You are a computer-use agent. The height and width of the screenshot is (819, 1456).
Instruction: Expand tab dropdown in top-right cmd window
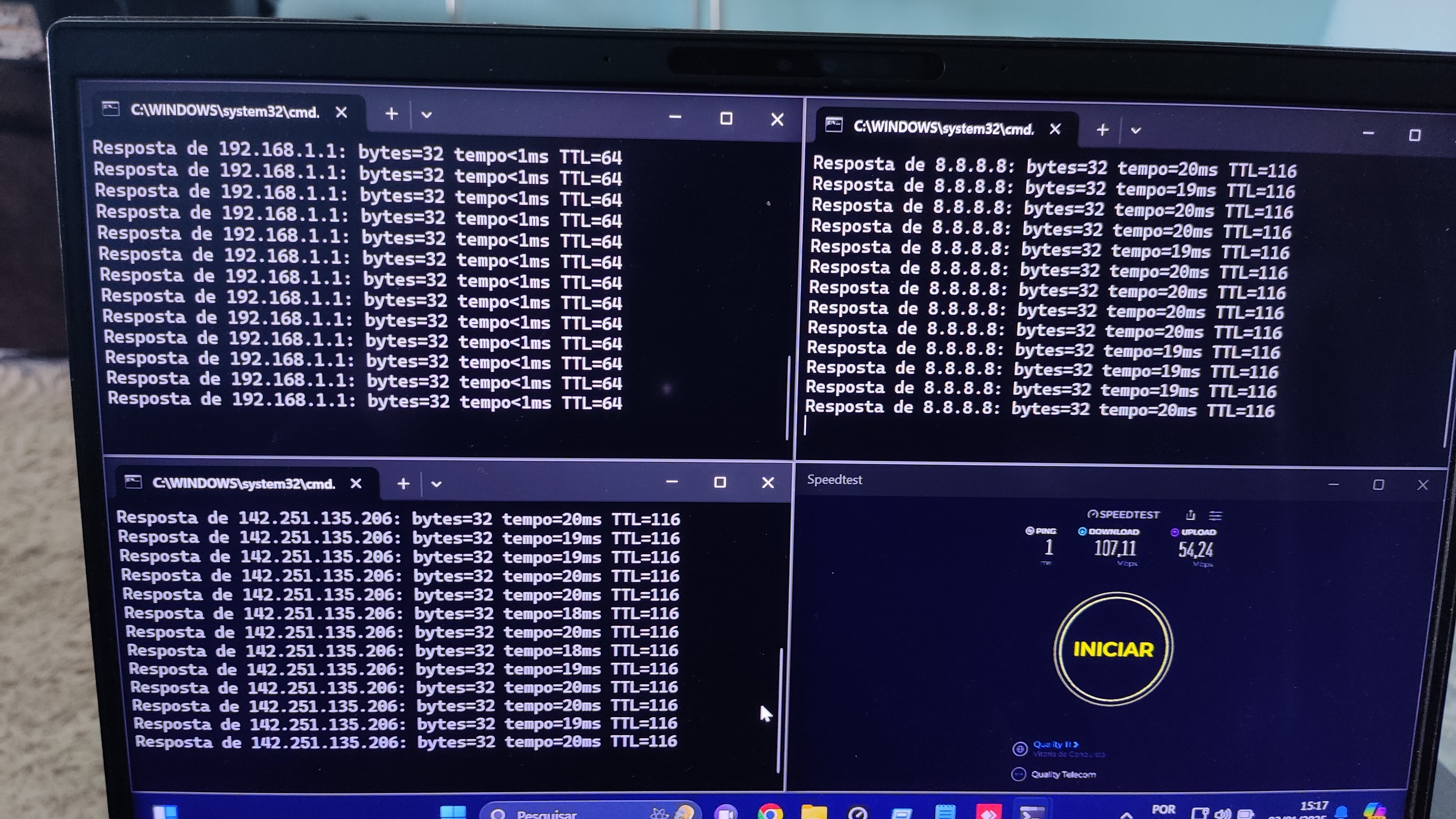tap(1136, 131)
